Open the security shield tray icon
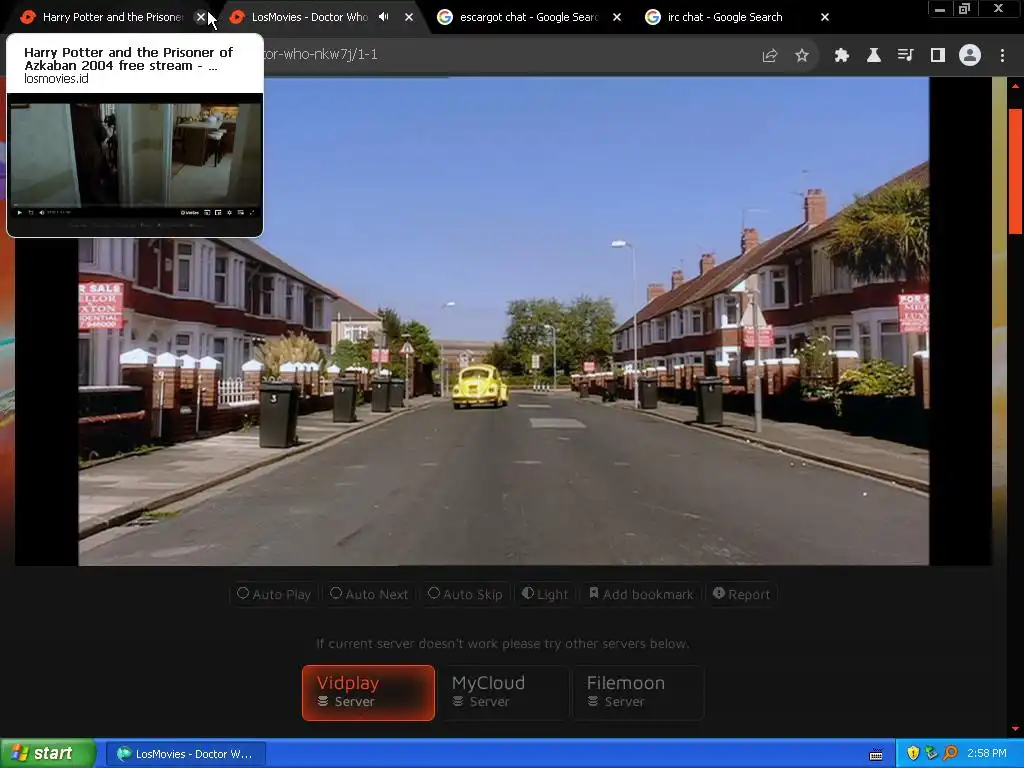The image size is (1024, 768). (913, 754)
